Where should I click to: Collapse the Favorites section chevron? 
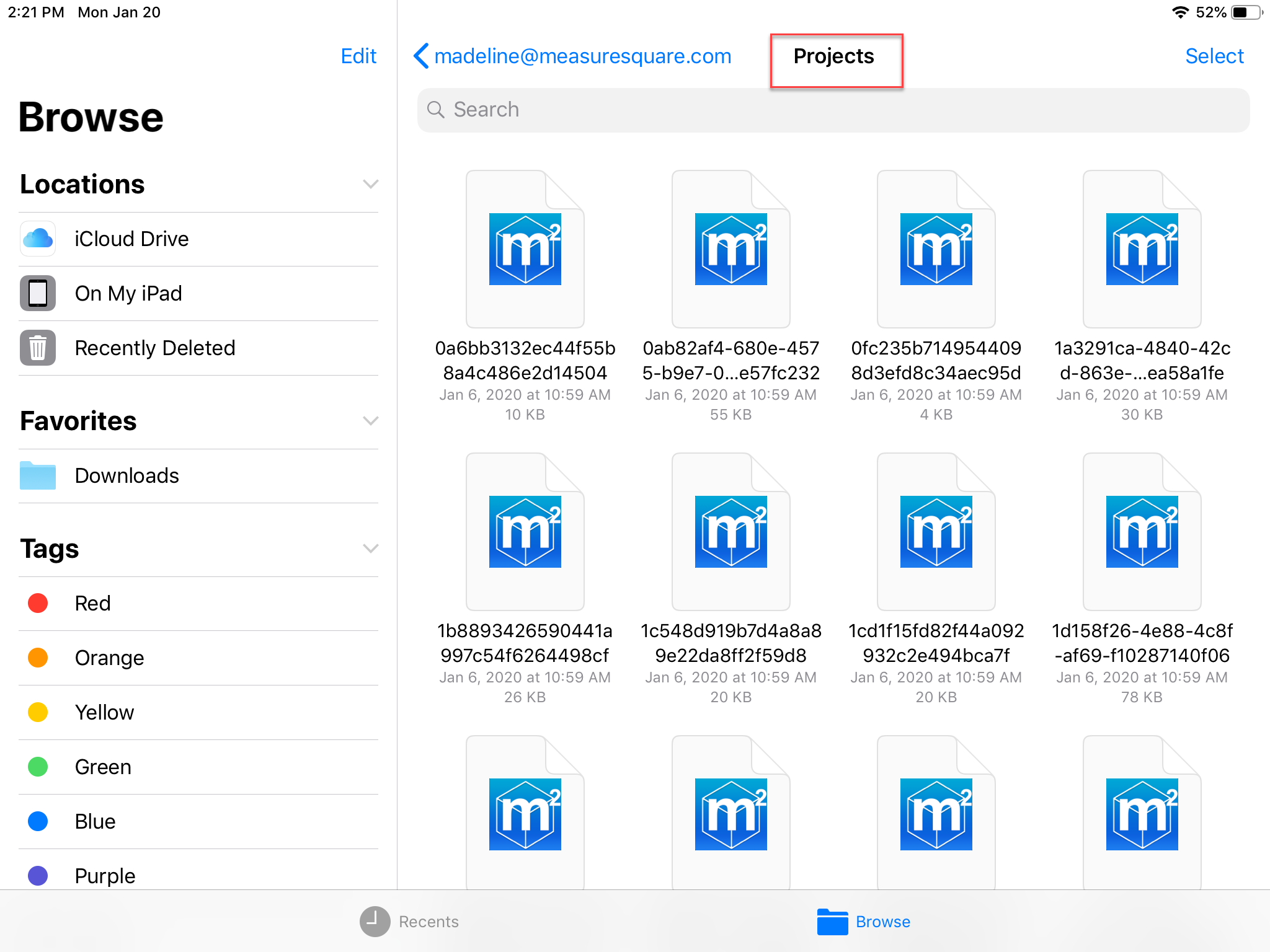point(370,421)
